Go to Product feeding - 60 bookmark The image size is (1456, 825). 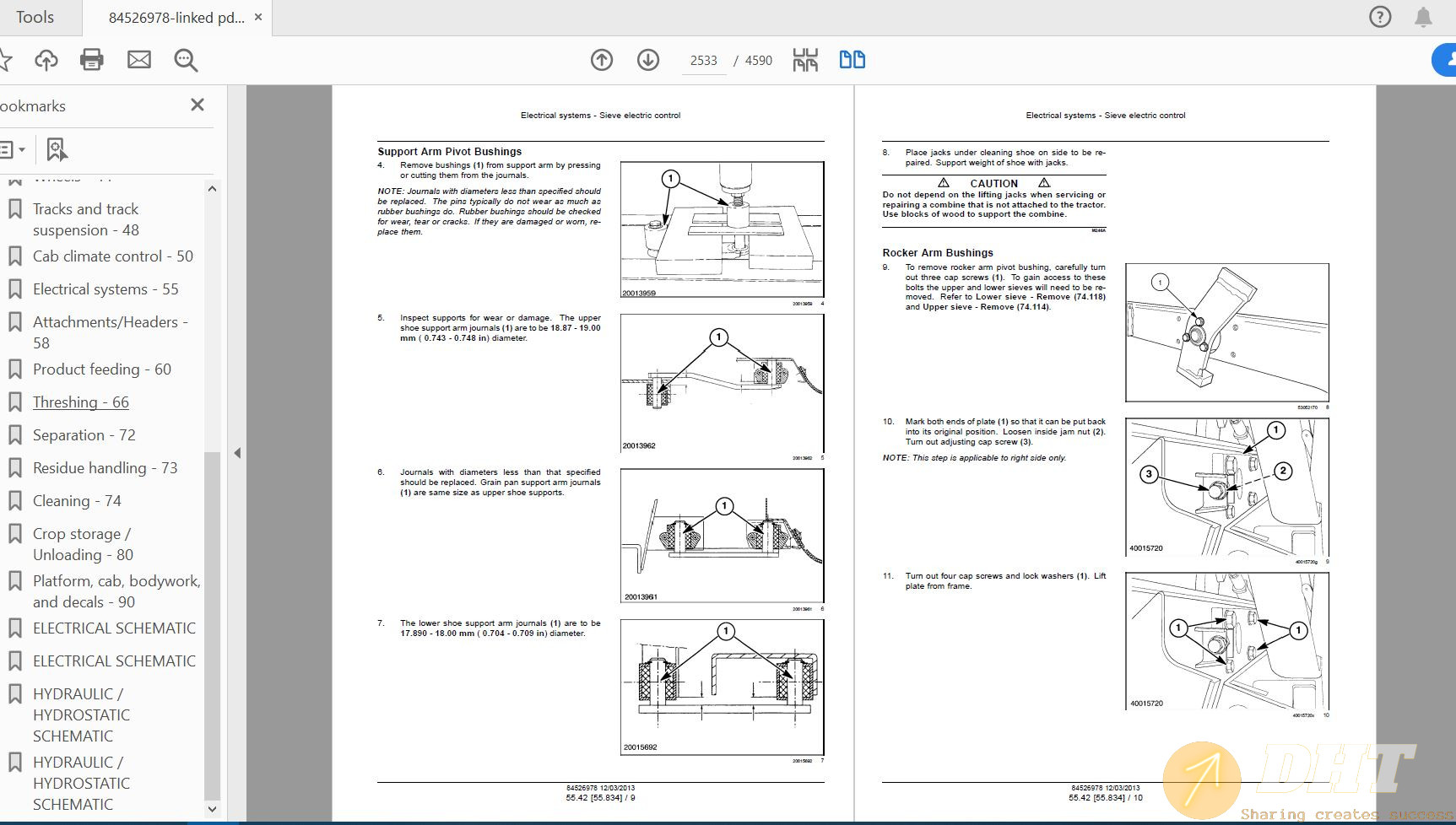click(x=102, y=369)
